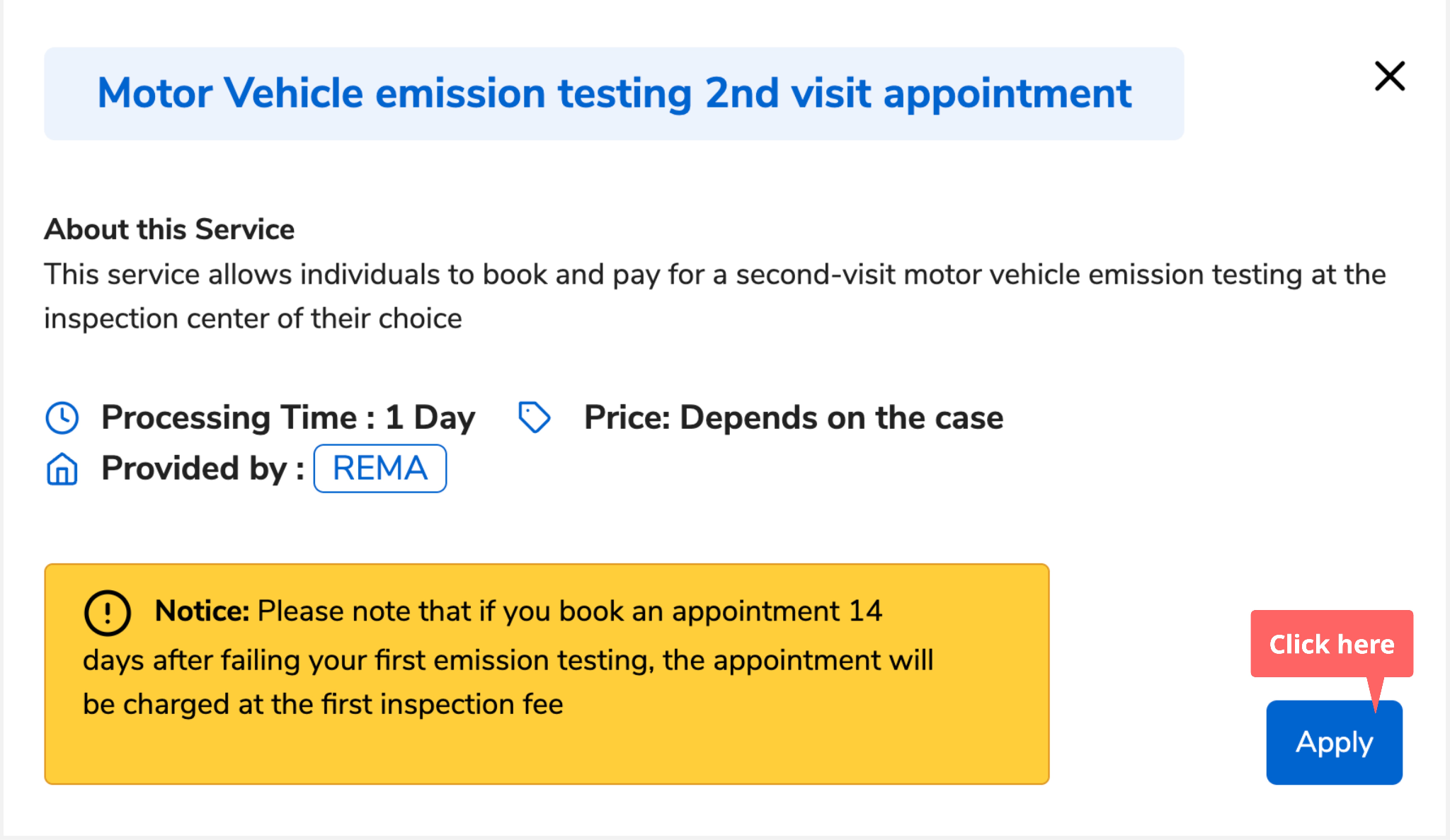Select the 'Motor Vehicle emission testing' title

[613, 93]
